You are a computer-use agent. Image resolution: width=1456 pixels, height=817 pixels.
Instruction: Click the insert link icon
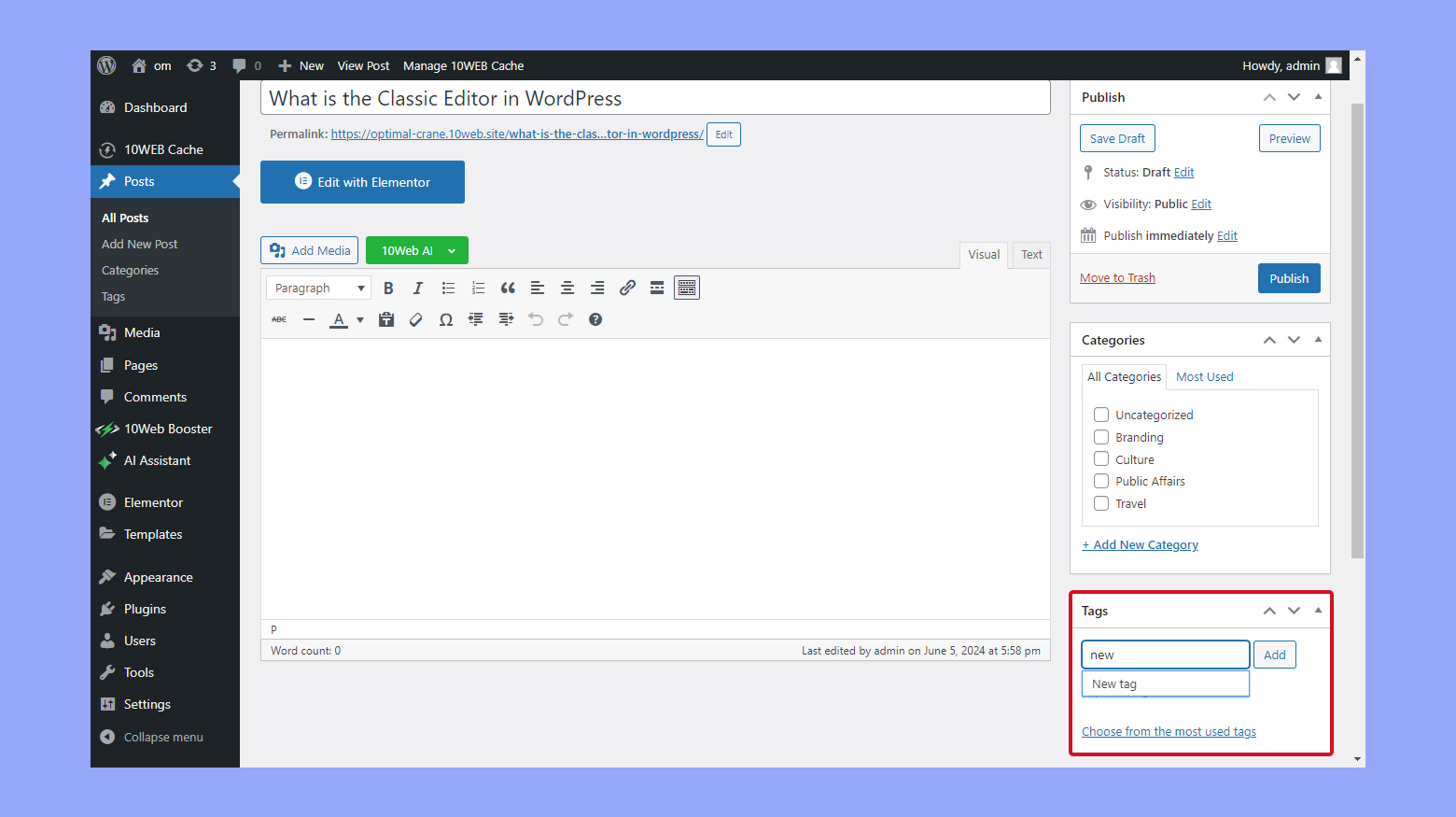point(627,288)
